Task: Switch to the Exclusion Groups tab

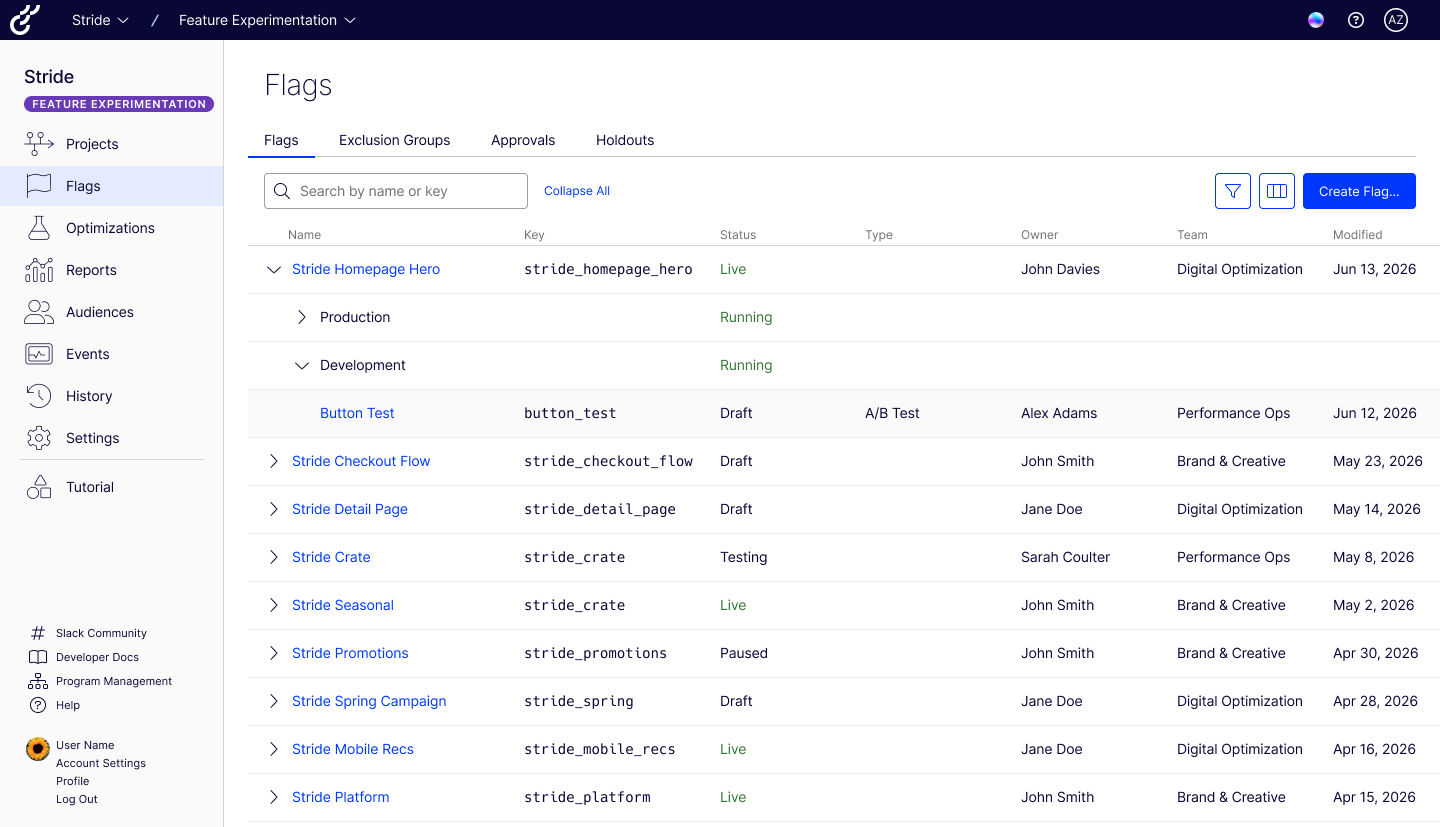Action: (x=394, y=140)
